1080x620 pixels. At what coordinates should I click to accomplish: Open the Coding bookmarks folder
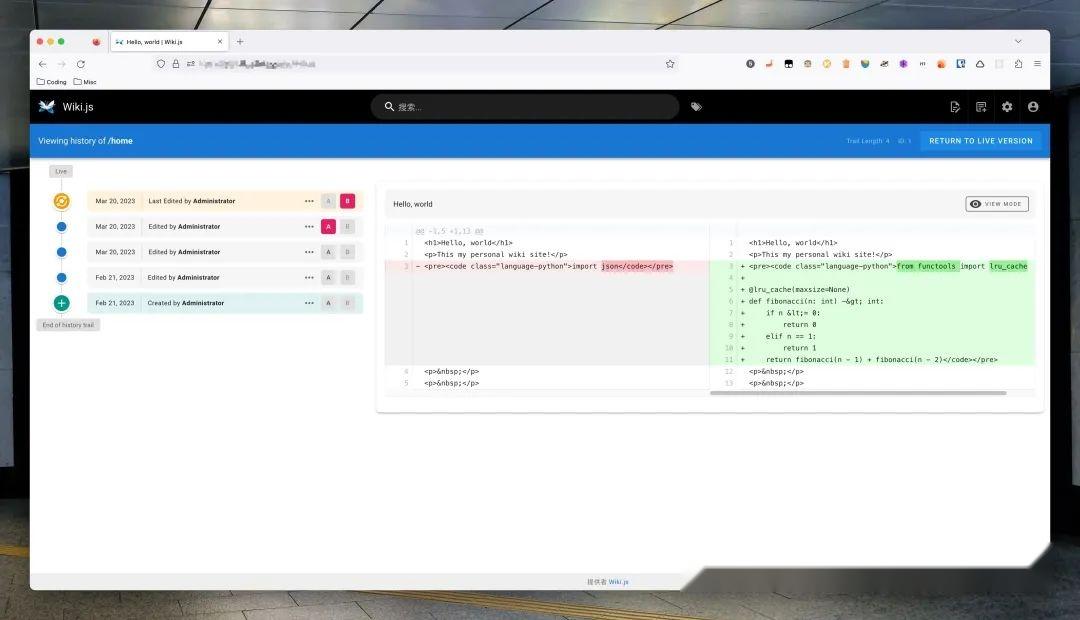coord(52,82)
